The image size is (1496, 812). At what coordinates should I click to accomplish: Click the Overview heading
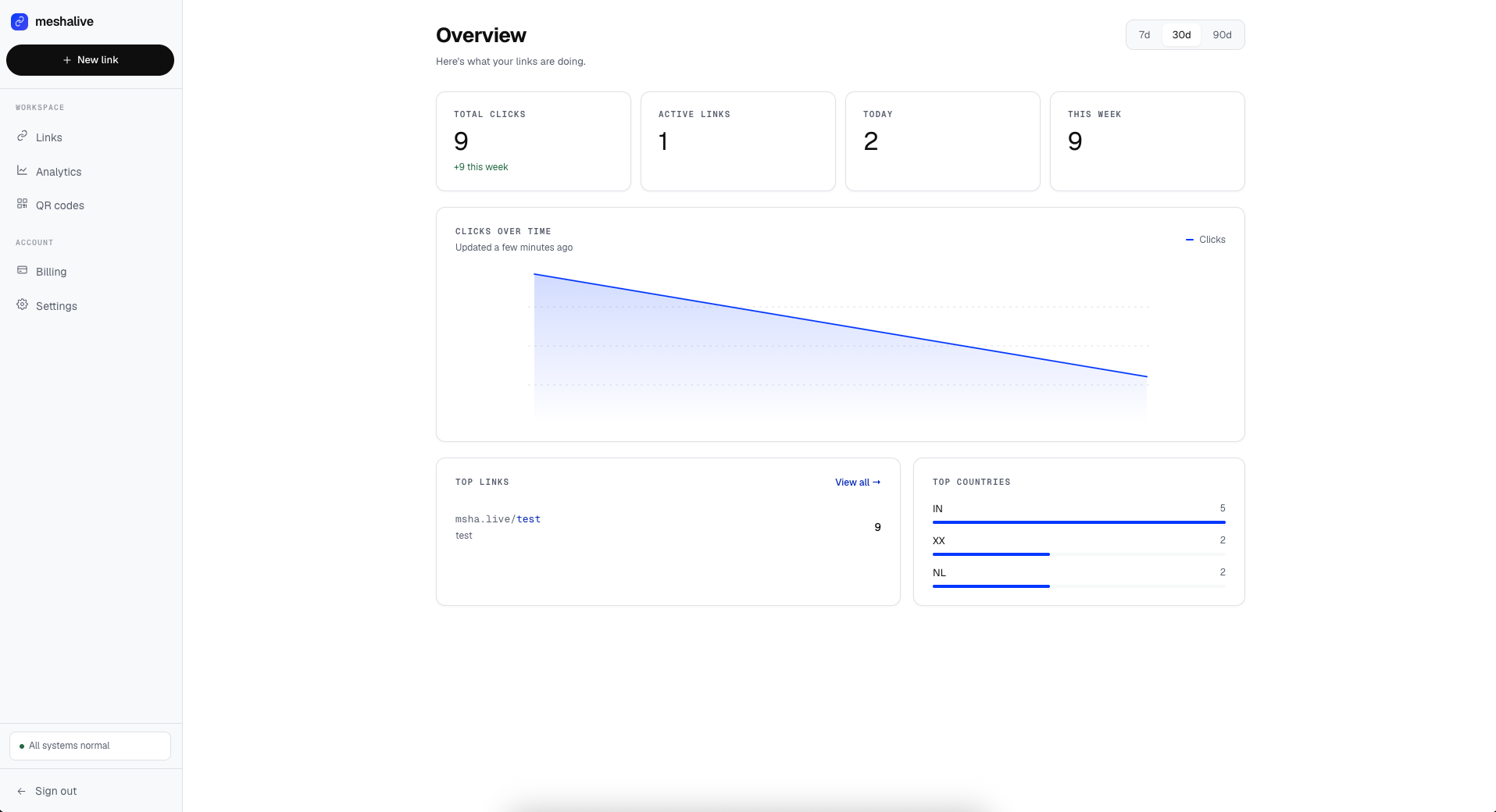(481, 35)
